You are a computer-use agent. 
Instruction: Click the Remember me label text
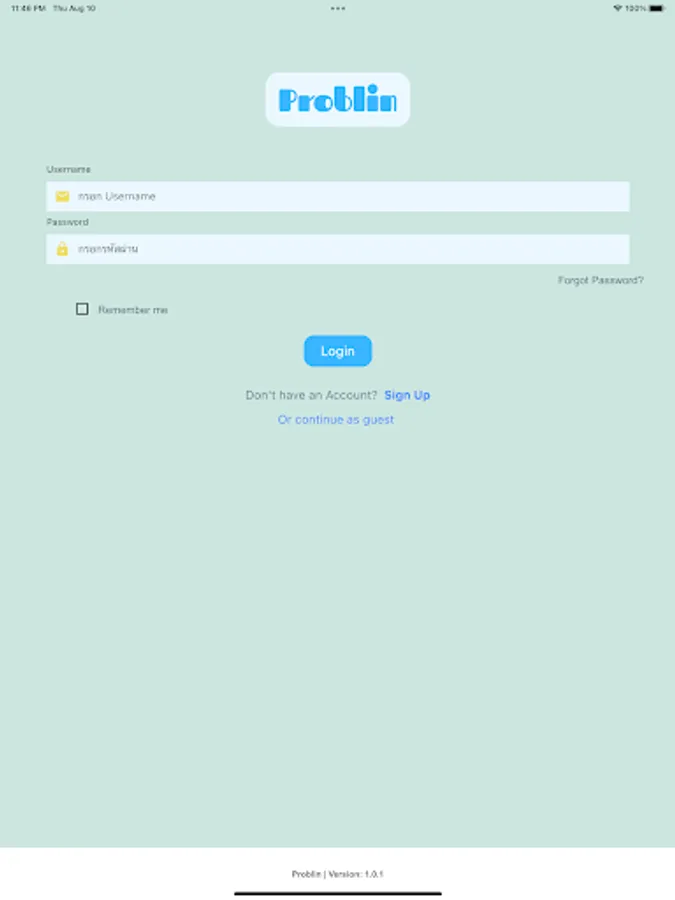pos(133,310)
